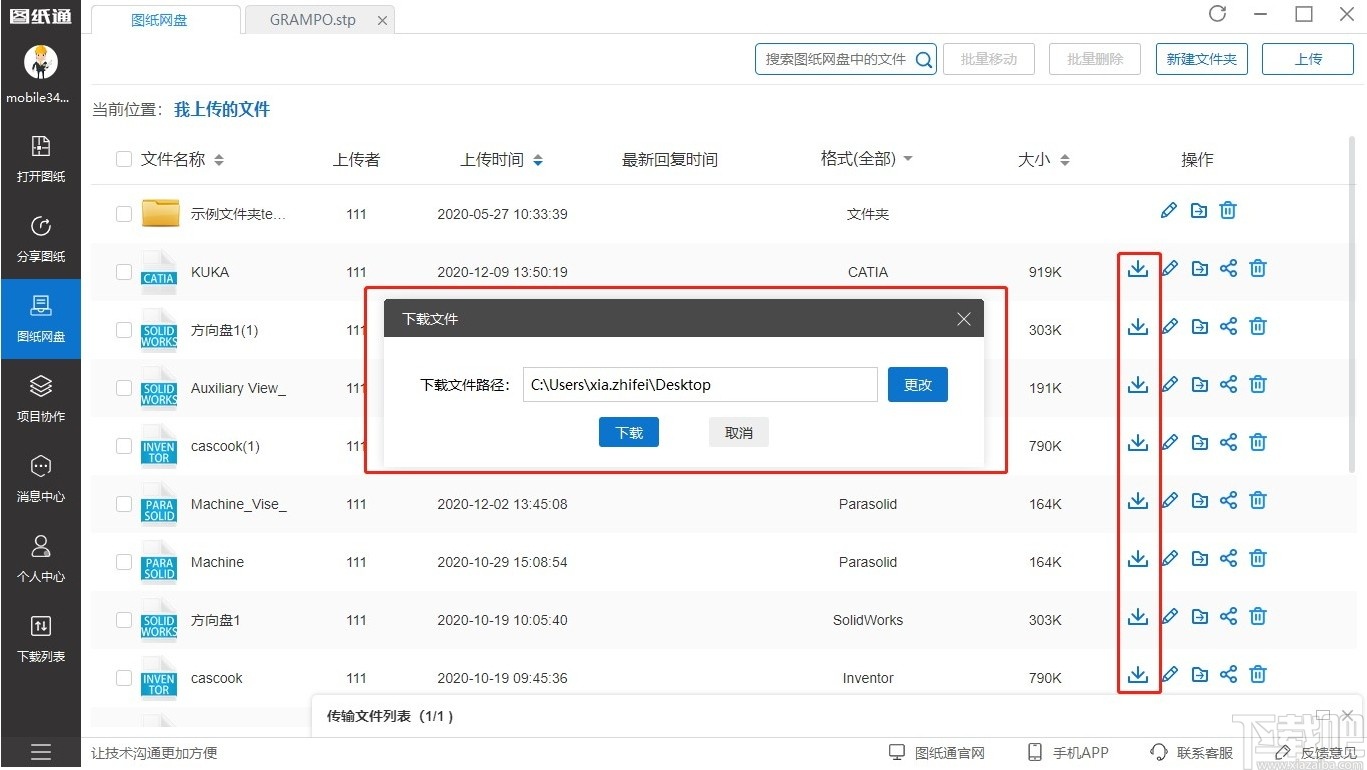Check the checkbox next to KUKA
Image resolution: width=1367 pixels, height=770 pixels.
pos(123,271)
